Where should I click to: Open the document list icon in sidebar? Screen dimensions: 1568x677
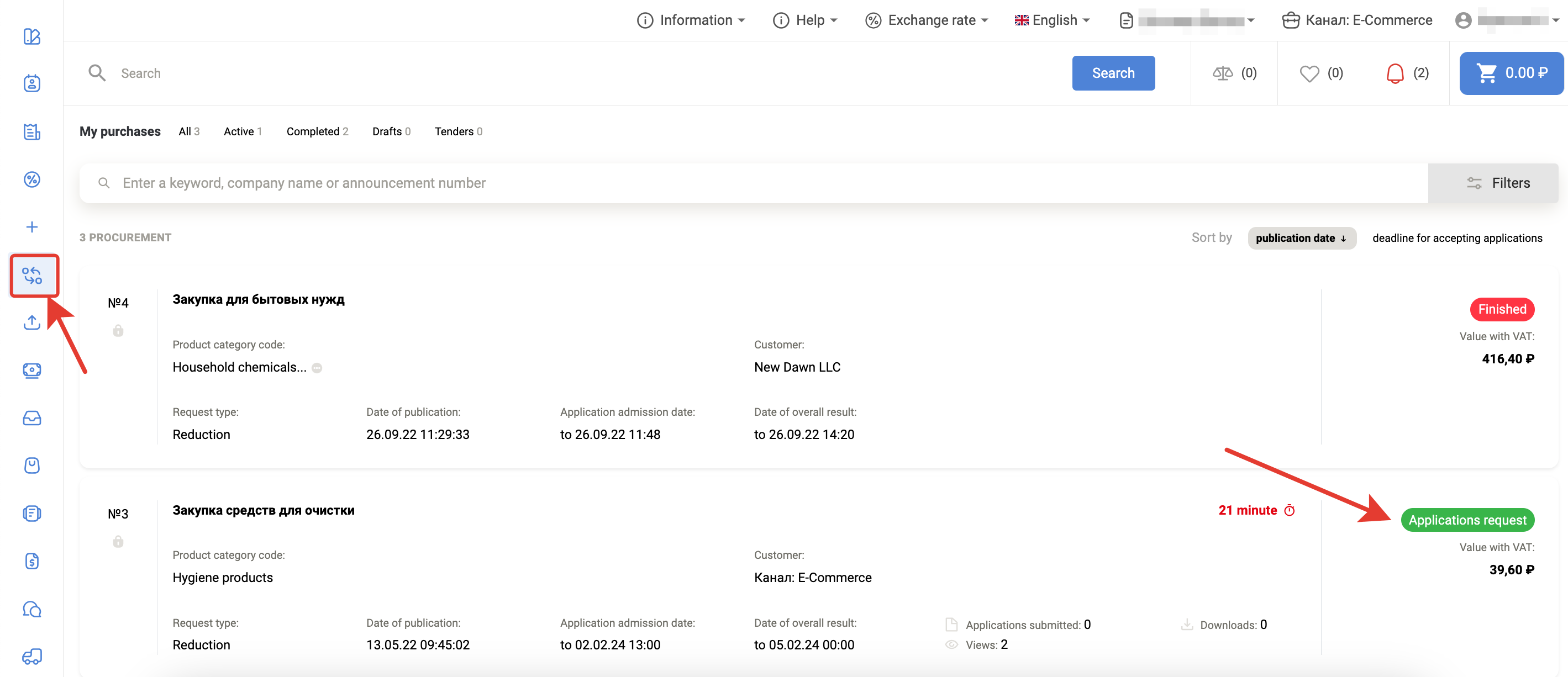click(31, 131)
